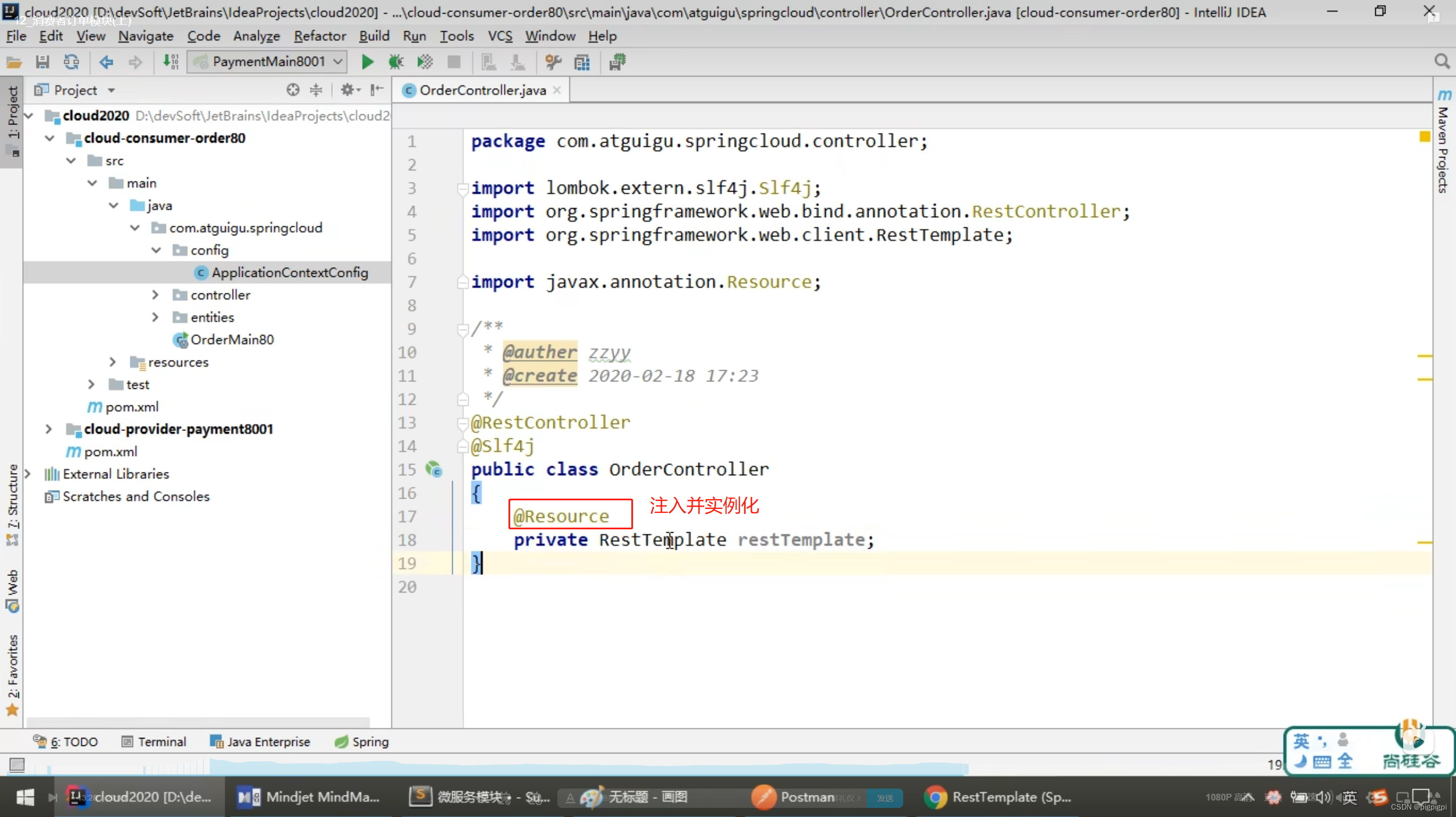
Task: Click the Run application icon
Action: pos(367,62)
